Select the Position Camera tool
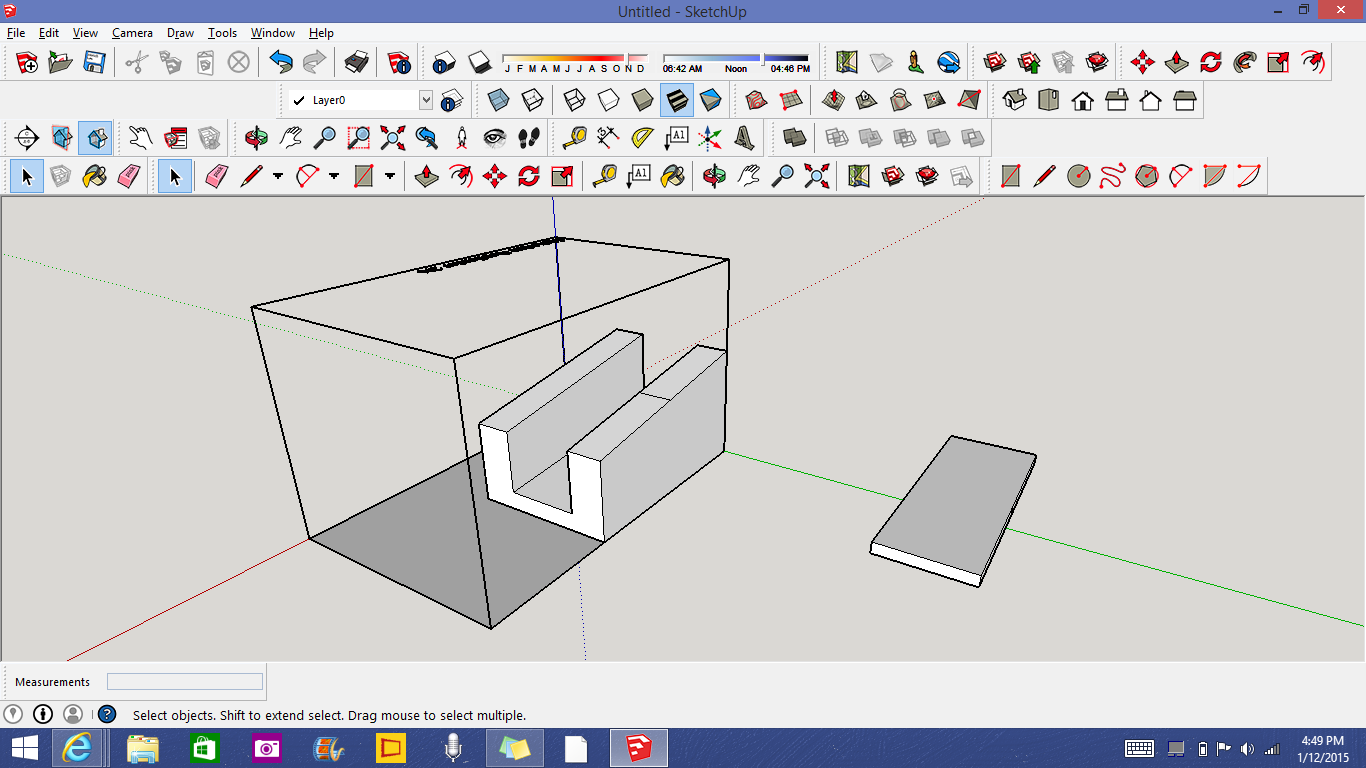The width and height of the screenshot is (1366, 768). click(461, 138)
